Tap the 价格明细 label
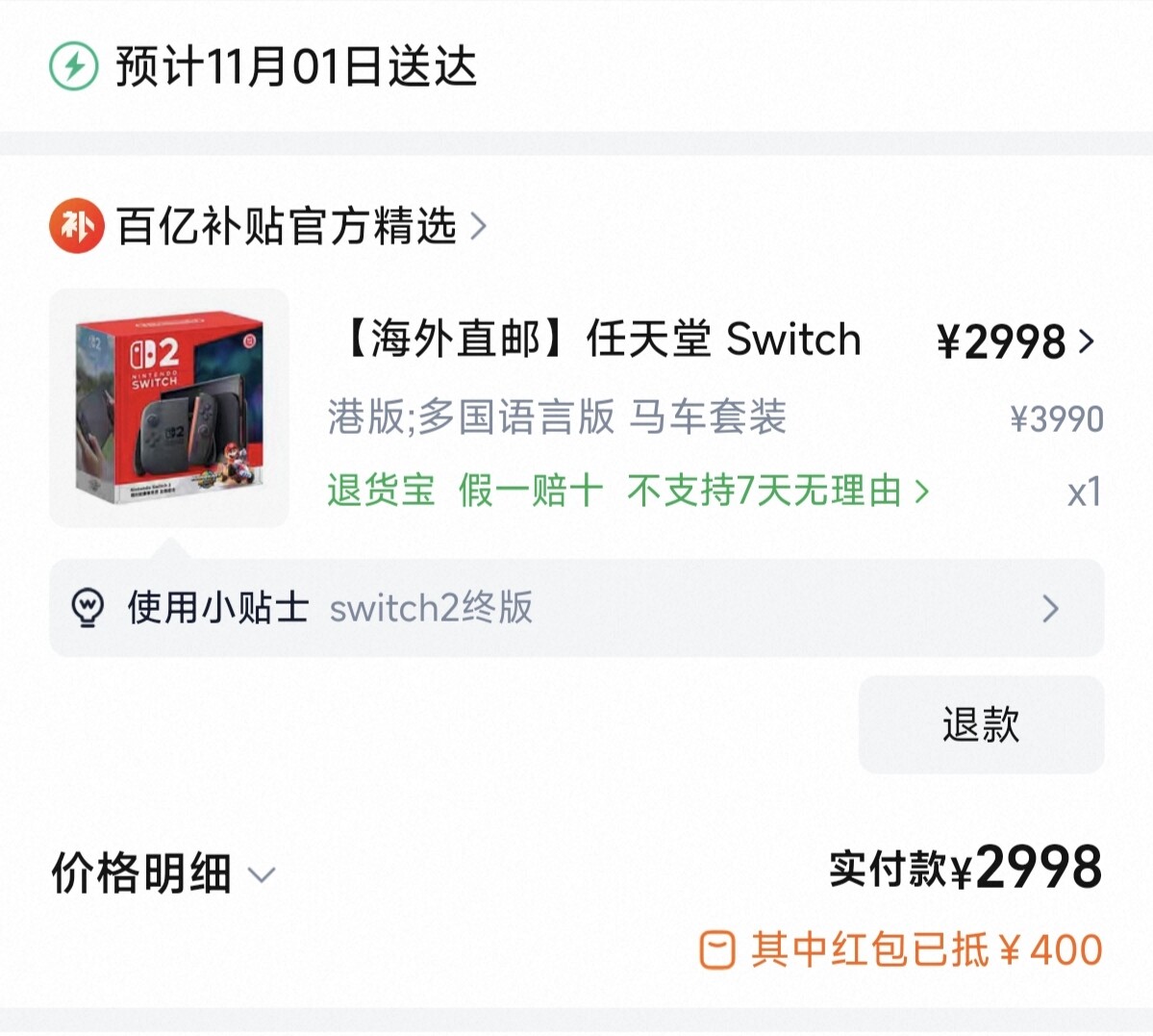The width and height of the screenshot is (1153, 1036). pyautogui.click(x=141, y=873)
